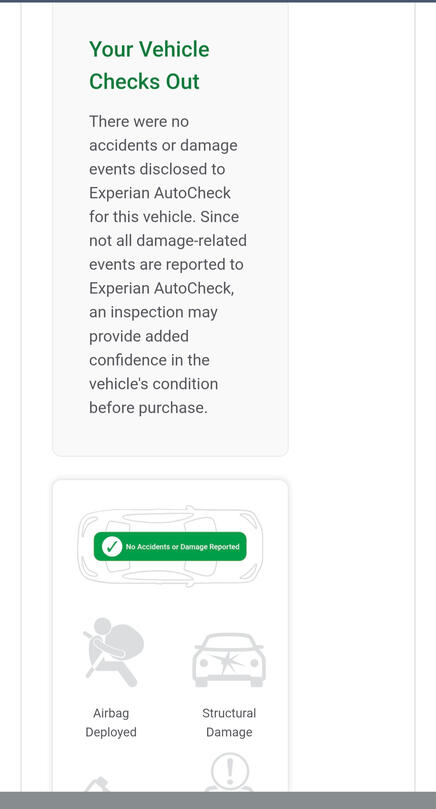Click the Structural Damage car icon
The width and height of the screenshot is (436, 809).
[x=229, y=660]
